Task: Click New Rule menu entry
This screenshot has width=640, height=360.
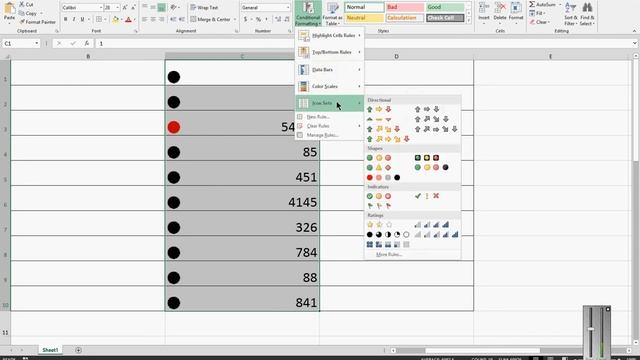Action: [x=329, y=117]
